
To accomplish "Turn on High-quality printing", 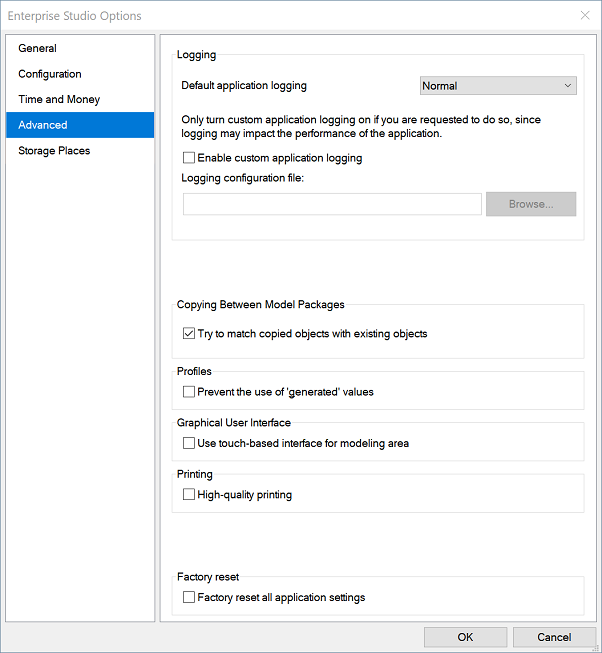I will (x=189, y=494).
